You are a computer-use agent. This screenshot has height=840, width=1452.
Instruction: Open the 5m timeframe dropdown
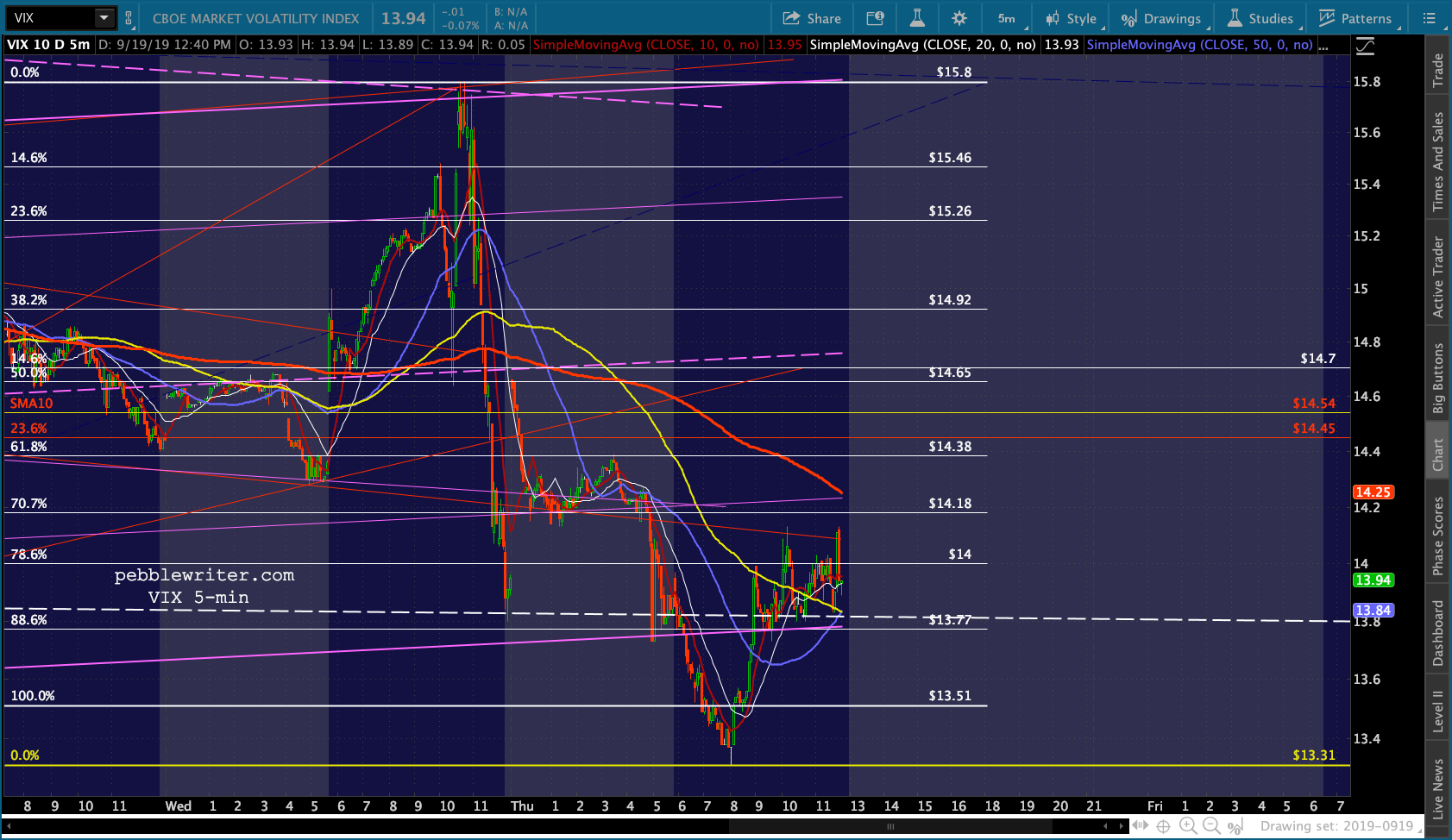coord(1007,18)
